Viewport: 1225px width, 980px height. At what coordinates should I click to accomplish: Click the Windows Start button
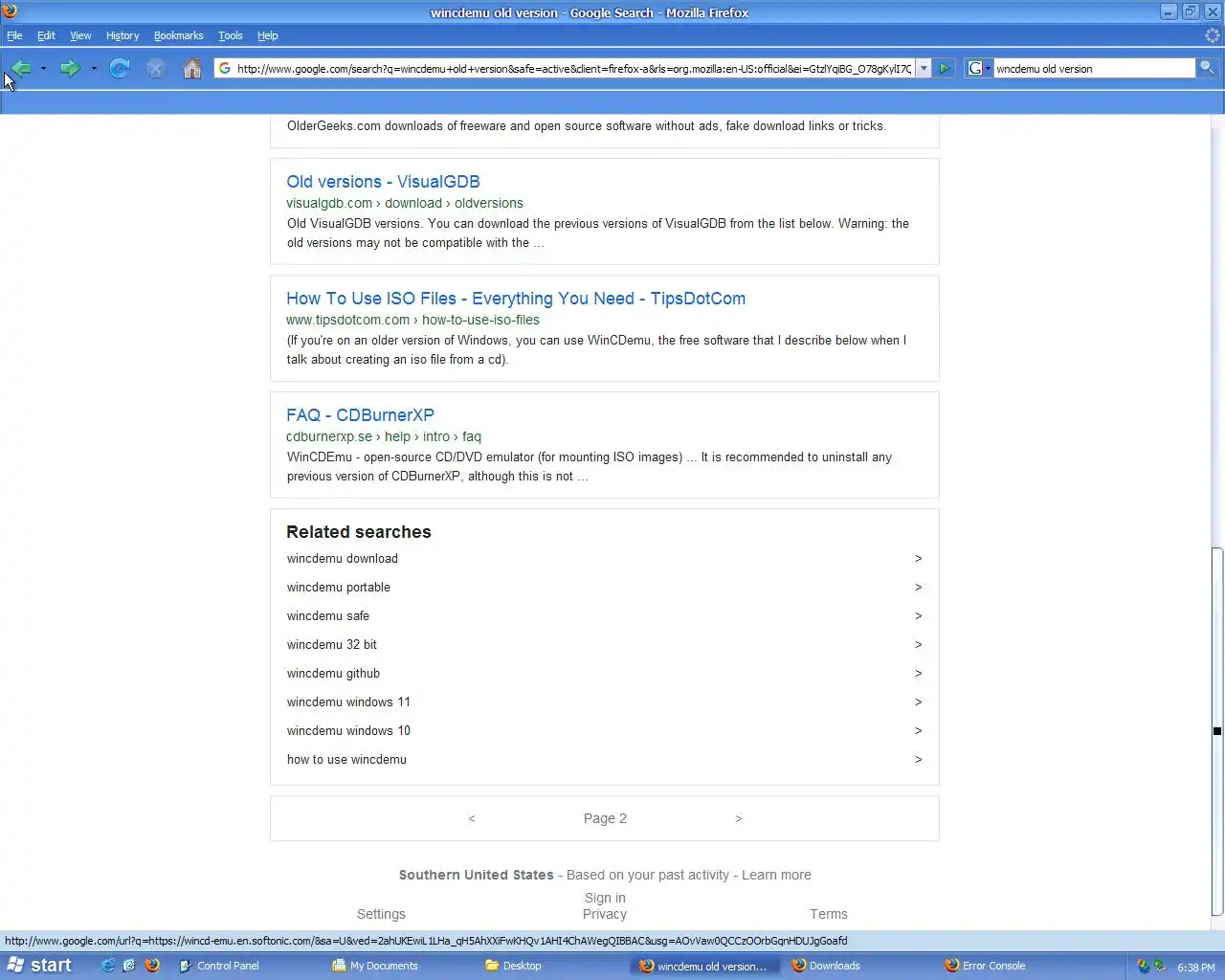tap(40, 966)
